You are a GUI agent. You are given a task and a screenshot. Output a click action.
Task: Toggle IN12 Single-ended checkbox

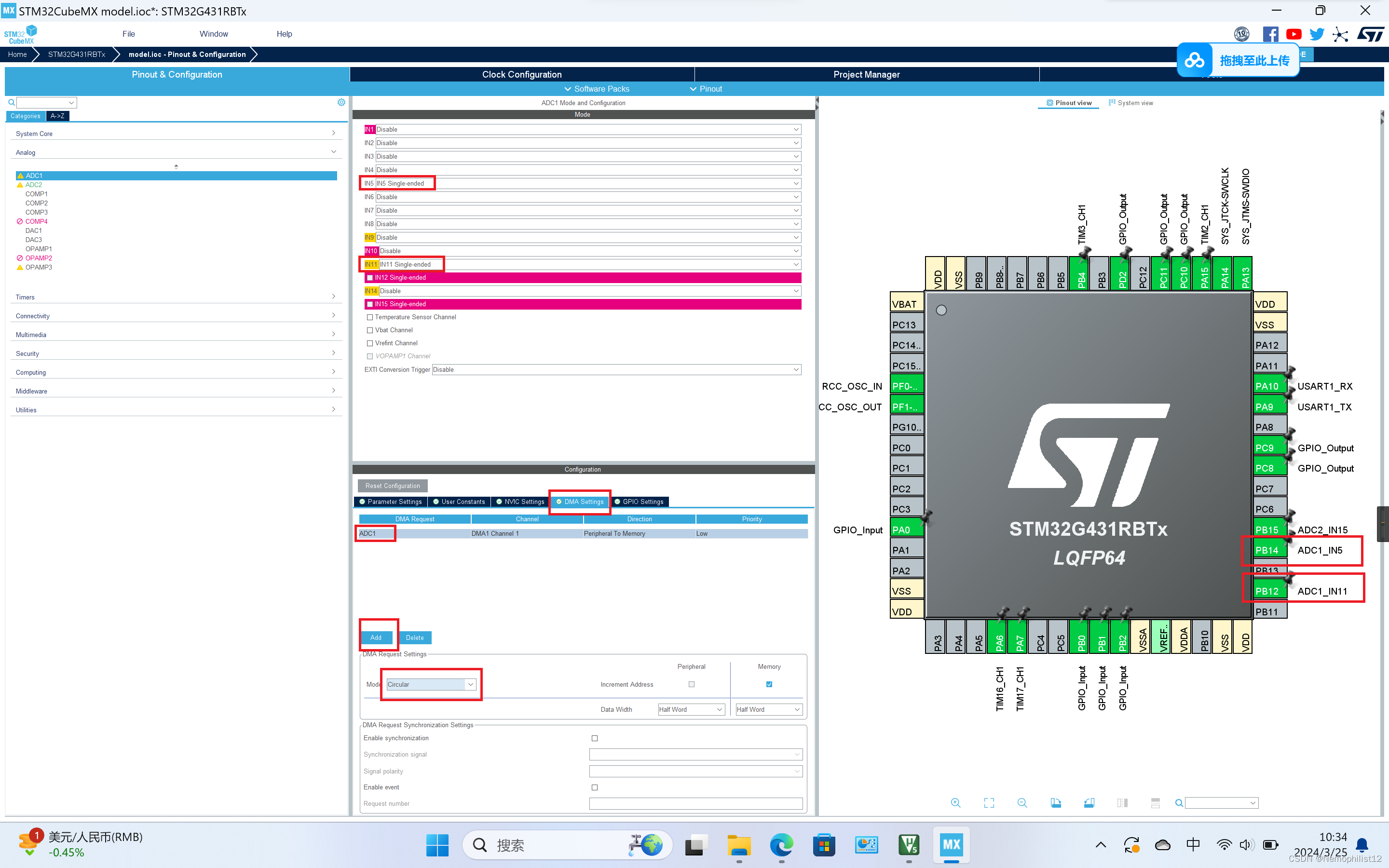(x=369, y=278)
